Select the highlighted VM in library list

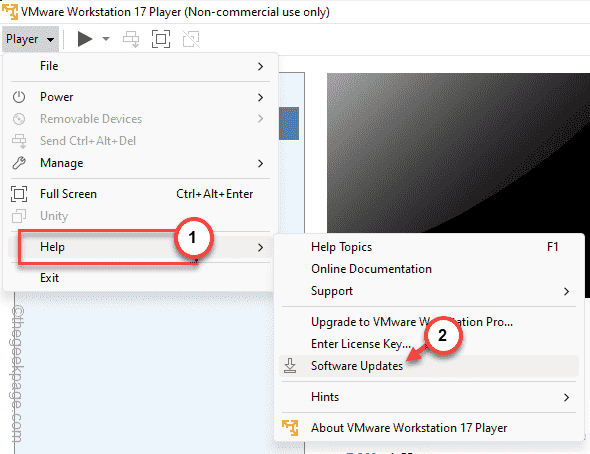(x=289, y=123)
